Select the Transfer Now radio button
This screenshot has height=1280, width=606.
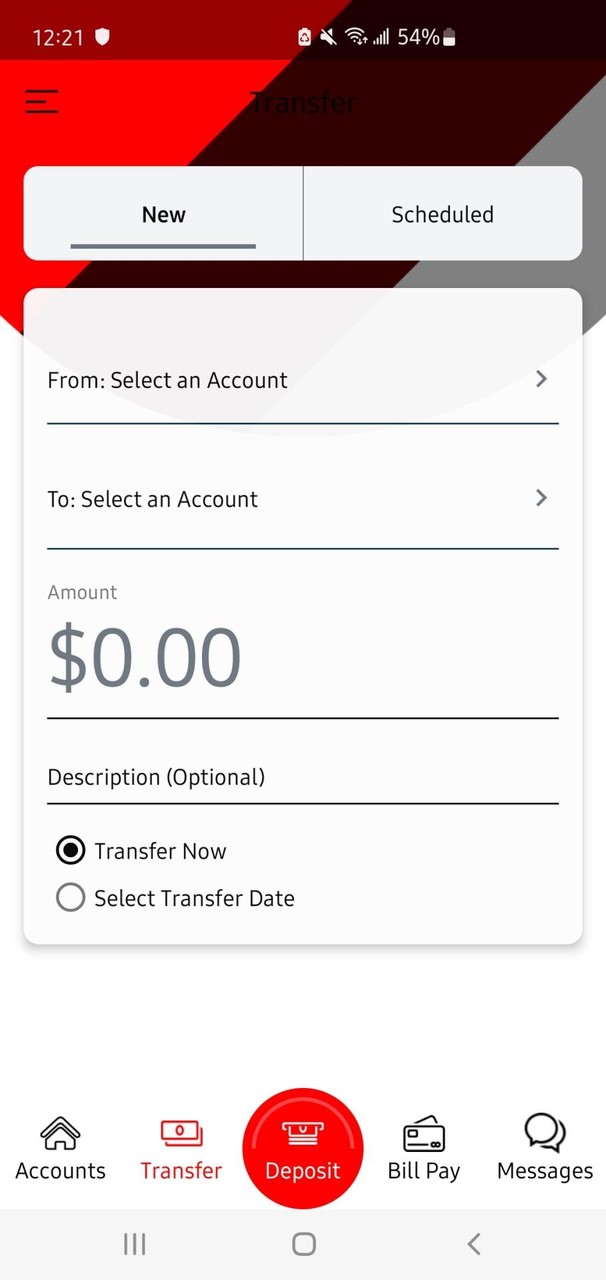click(70, 850)
